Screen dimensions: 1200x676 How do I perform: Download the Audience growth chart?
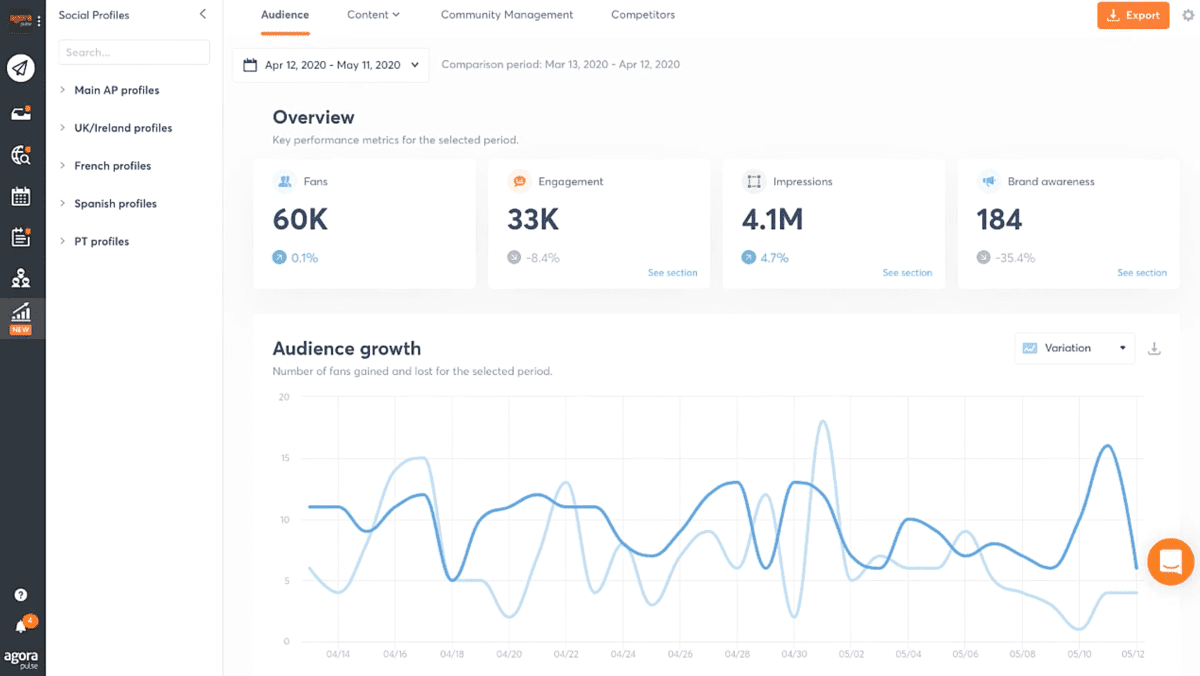1154,349
